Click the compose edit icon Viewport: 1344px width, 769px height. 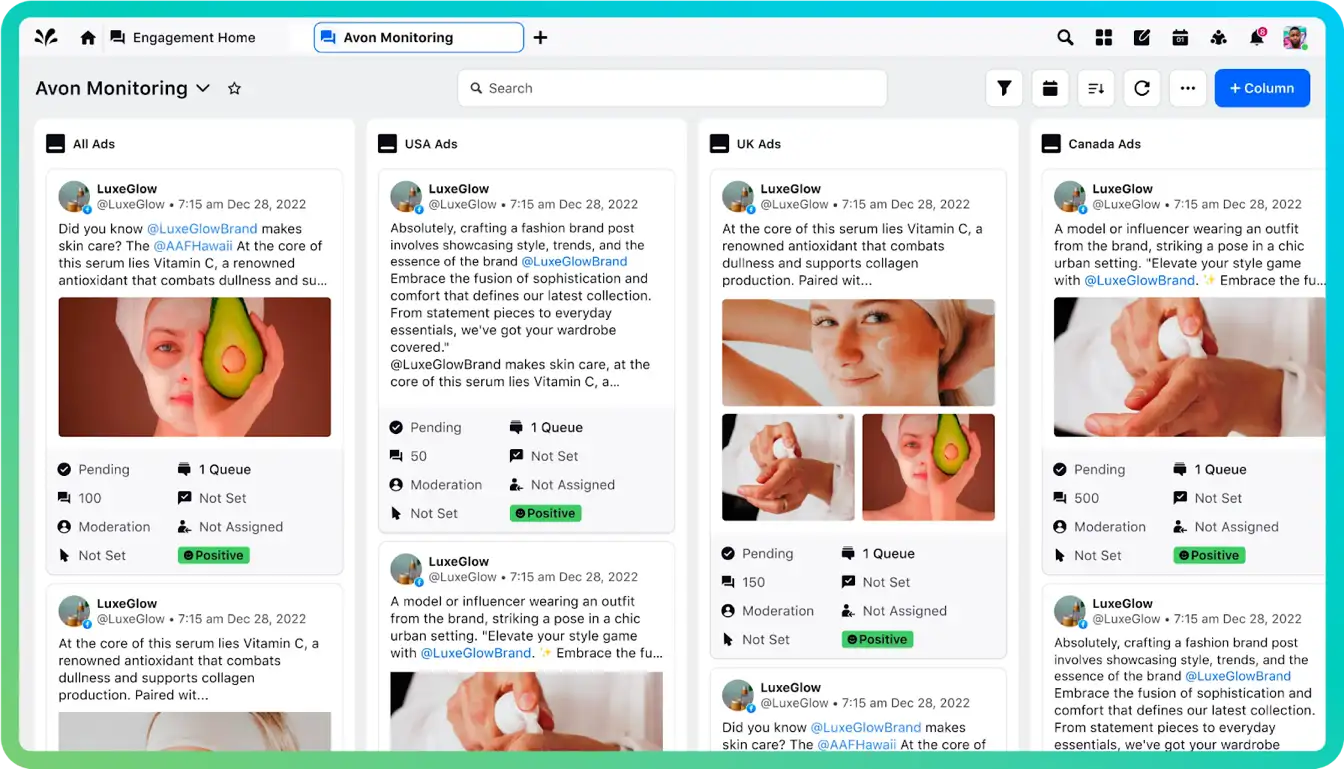tap(1142, 38)
